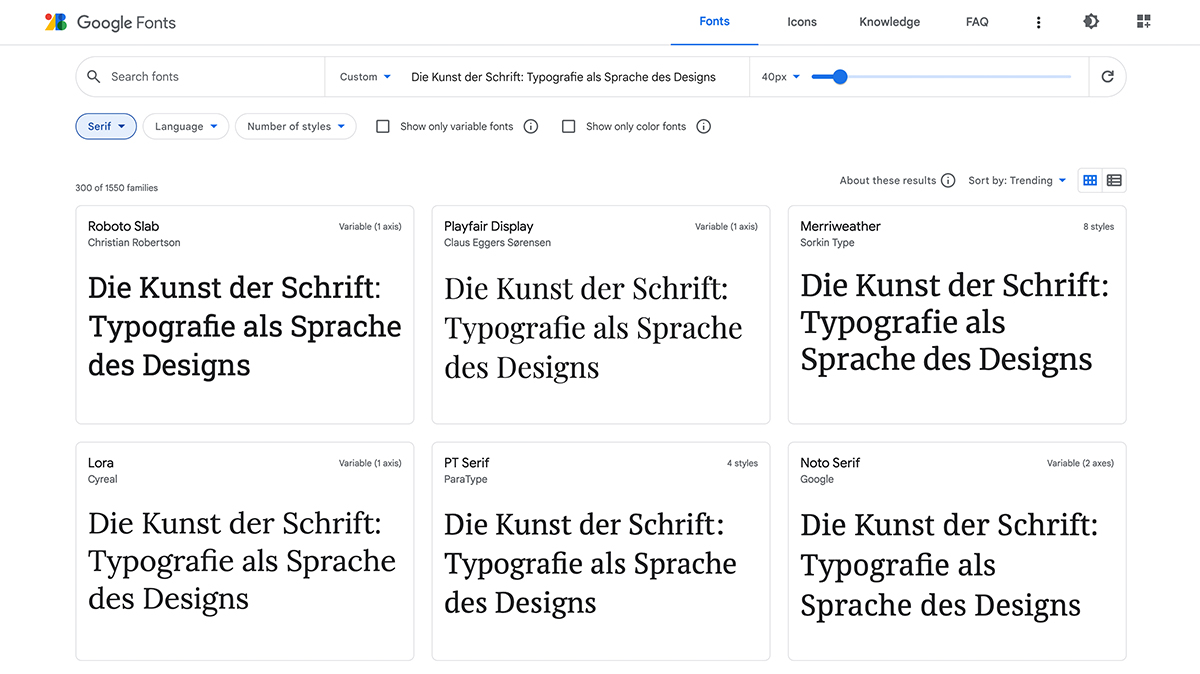Open the Lora font card
Screen dimensions: 1200x674
click(x=245, y=552)
